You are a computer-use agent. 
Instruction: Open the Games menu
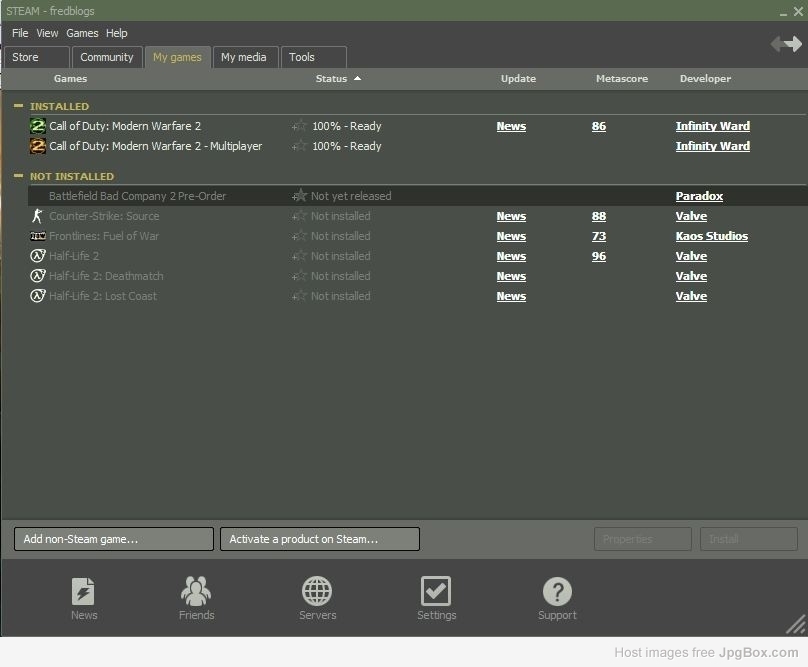click(x=82, y=33)
